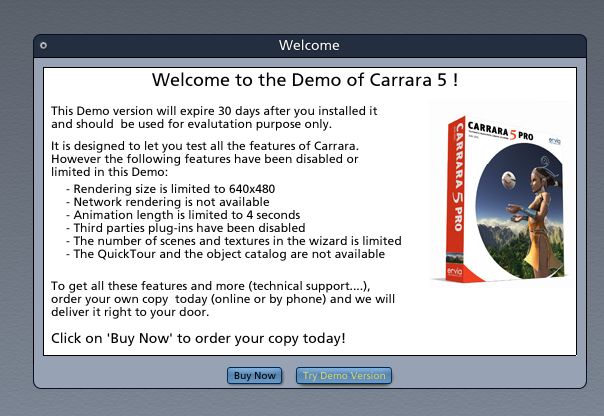The width and height of the screenshot is (604, 416).
Task: Click the red spine of the product box
Action: (456, 198)
